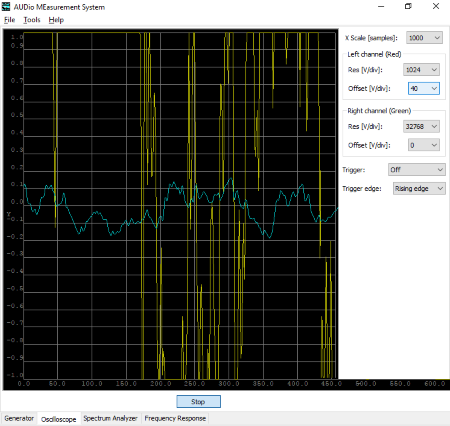Screen dimensions: 450x426
Task: Switch to the Spectrum Analyzer tab
Action: (x=110, y=418)
